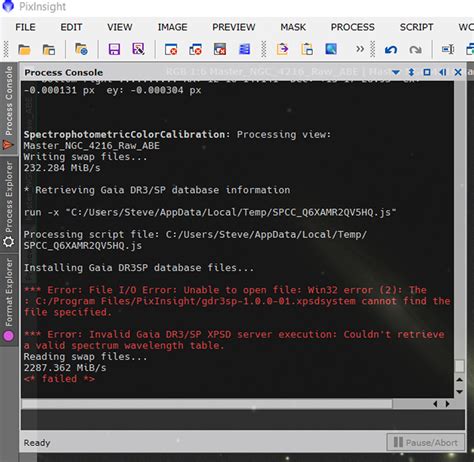Open the MASK menu
Screen dimensions: 474x462
point(293,27)
